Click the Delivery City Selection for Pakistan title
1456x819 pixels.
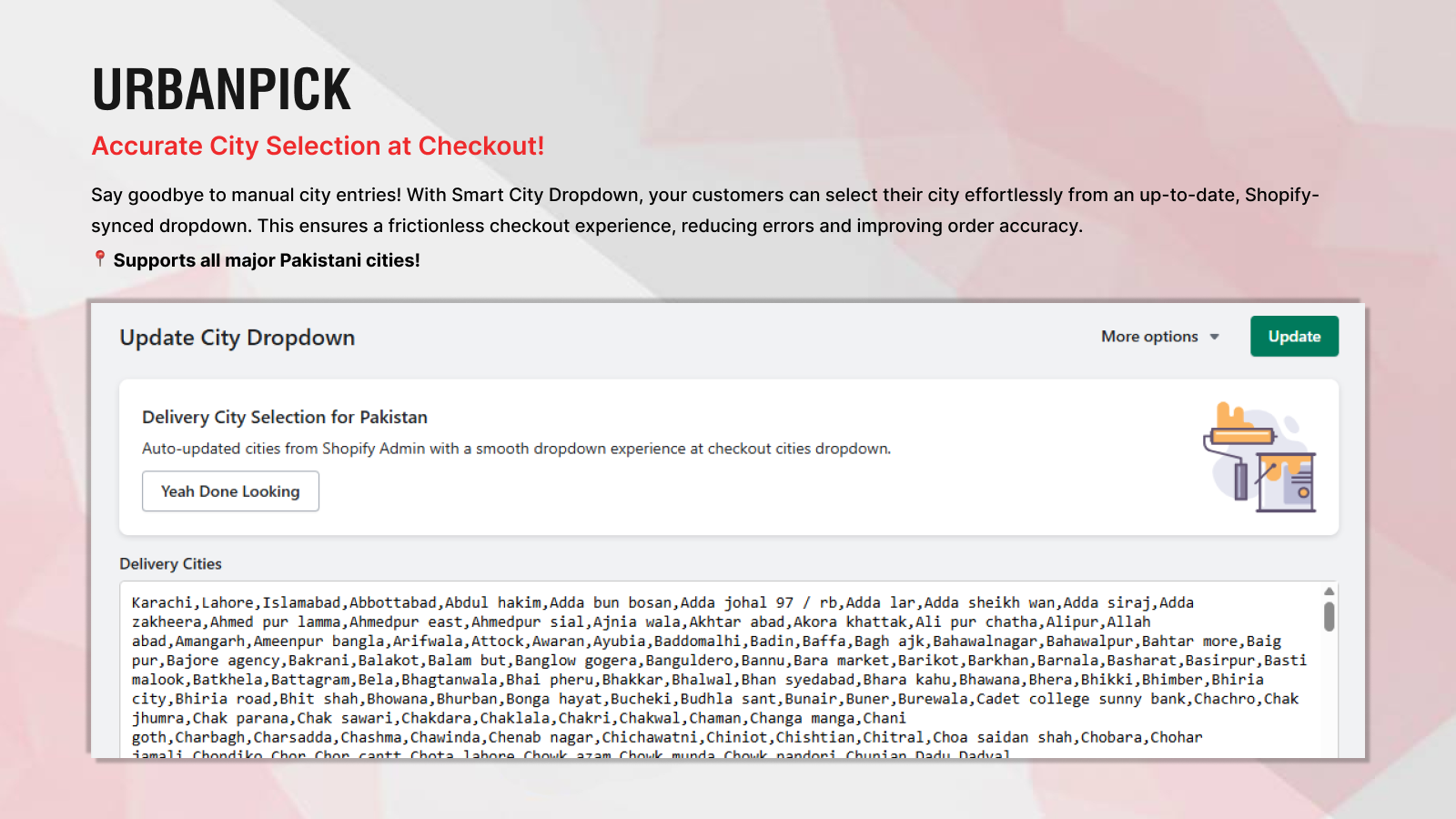coord(284,417)
